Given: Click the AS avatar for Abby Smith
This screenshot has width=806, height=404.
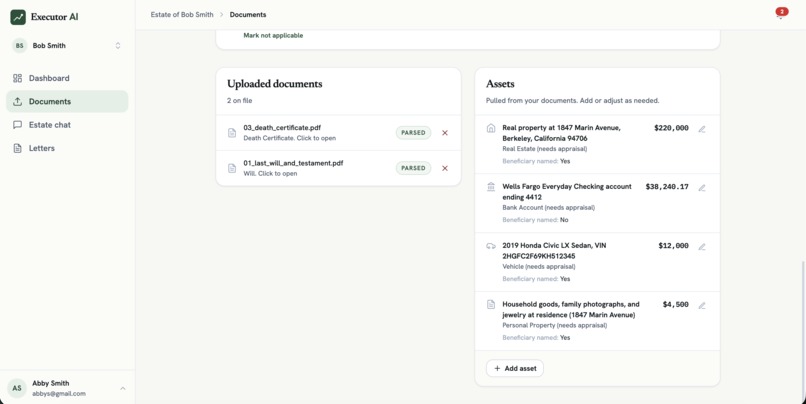Looking at the screenshot, I should click(16, 388).
